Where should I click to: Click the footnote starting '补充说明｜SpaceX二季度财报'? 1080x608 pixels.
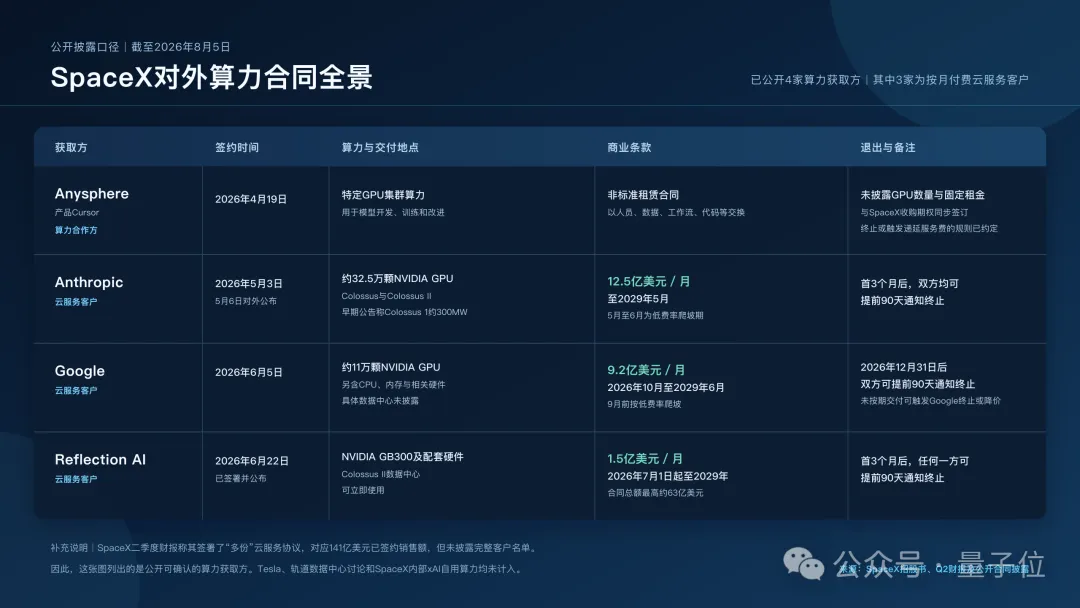(x=295, y=548)
